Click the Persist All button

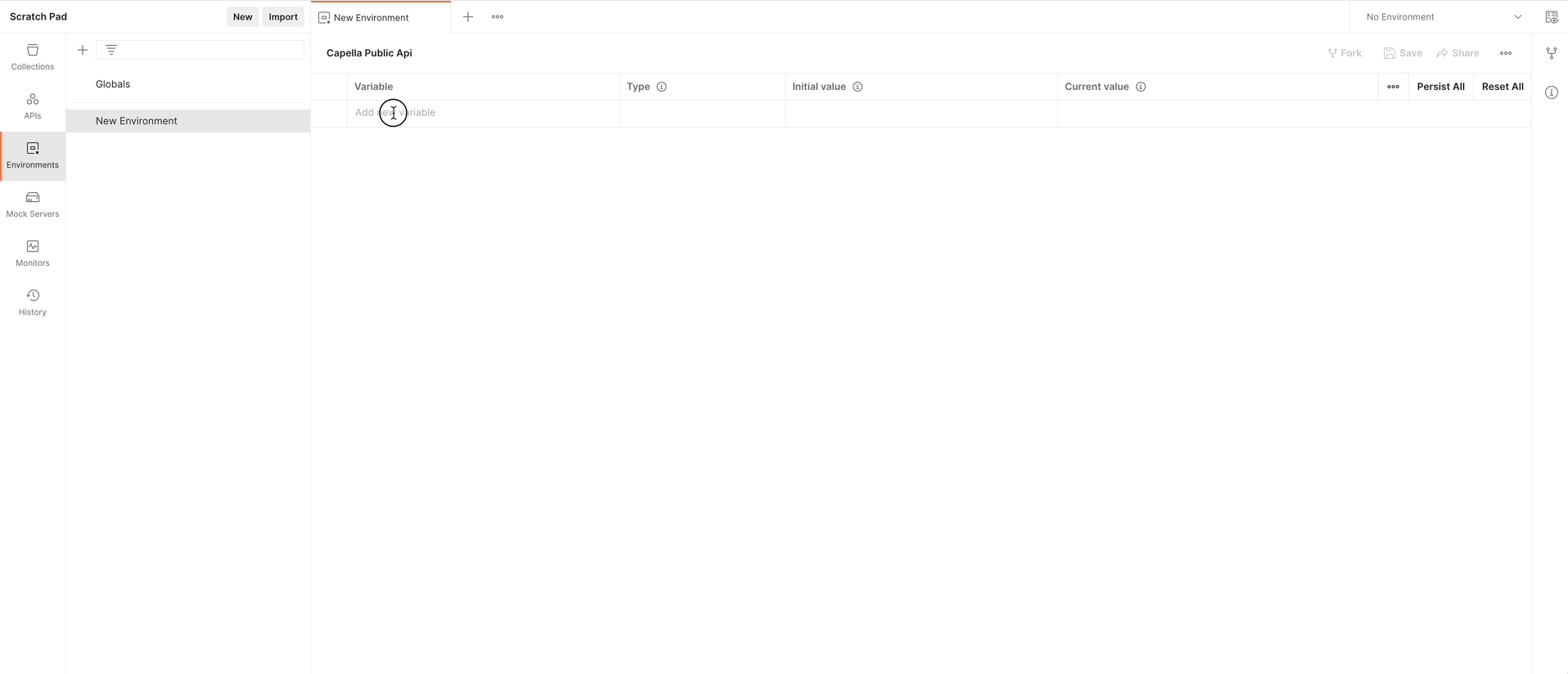click(x=1440, y=87)
